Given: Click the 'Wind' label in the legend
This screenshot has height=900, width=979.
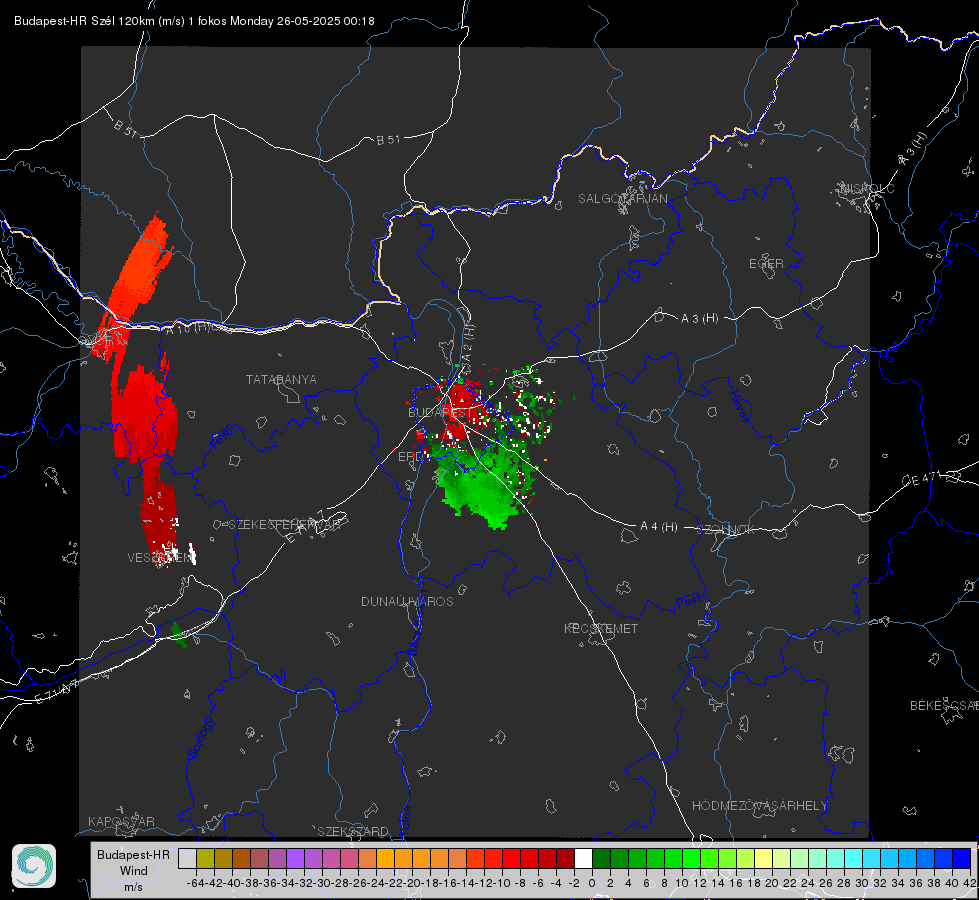Looking at the screenshot, I should click(x=134, y=871).
